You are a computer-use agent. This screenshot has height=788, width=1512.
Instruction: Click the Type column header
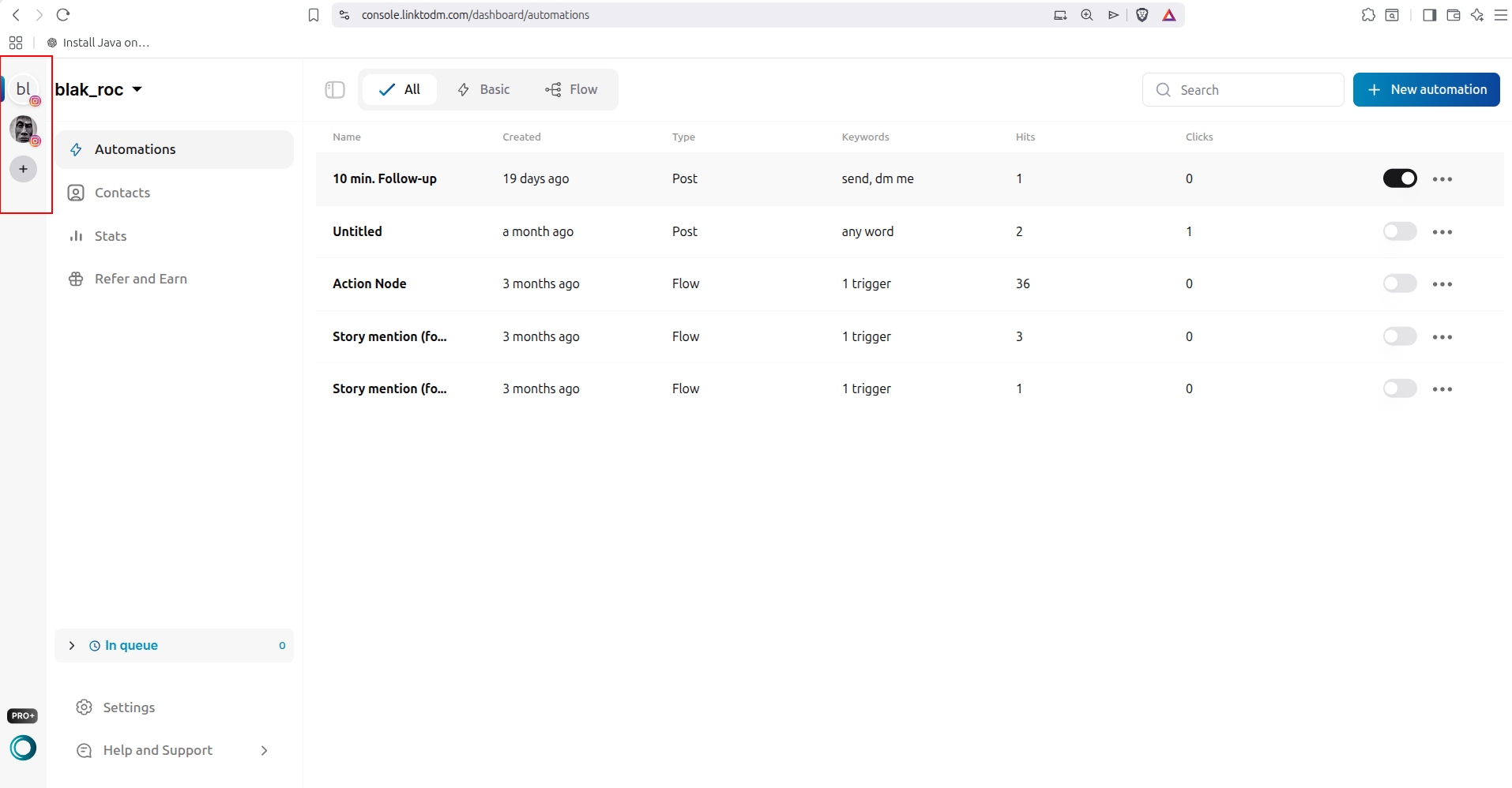[683, 137]
